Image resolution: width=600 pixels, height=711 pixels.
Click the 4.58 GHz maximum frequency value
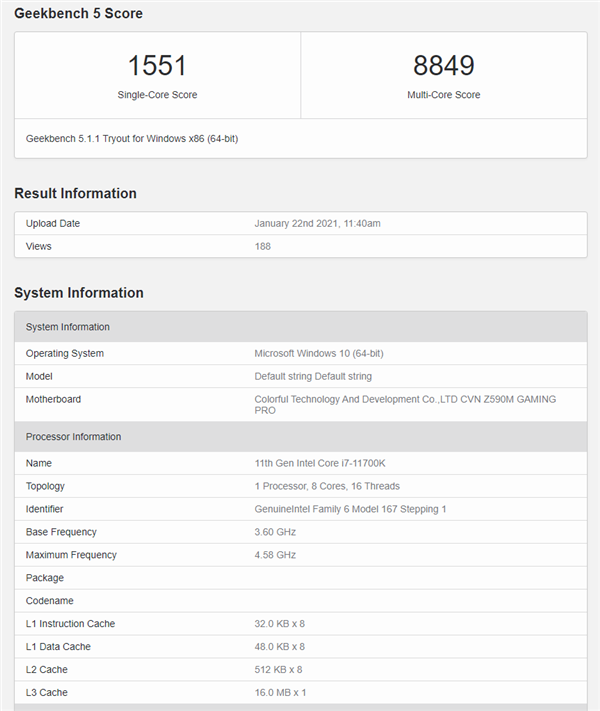tap(276, 555)
